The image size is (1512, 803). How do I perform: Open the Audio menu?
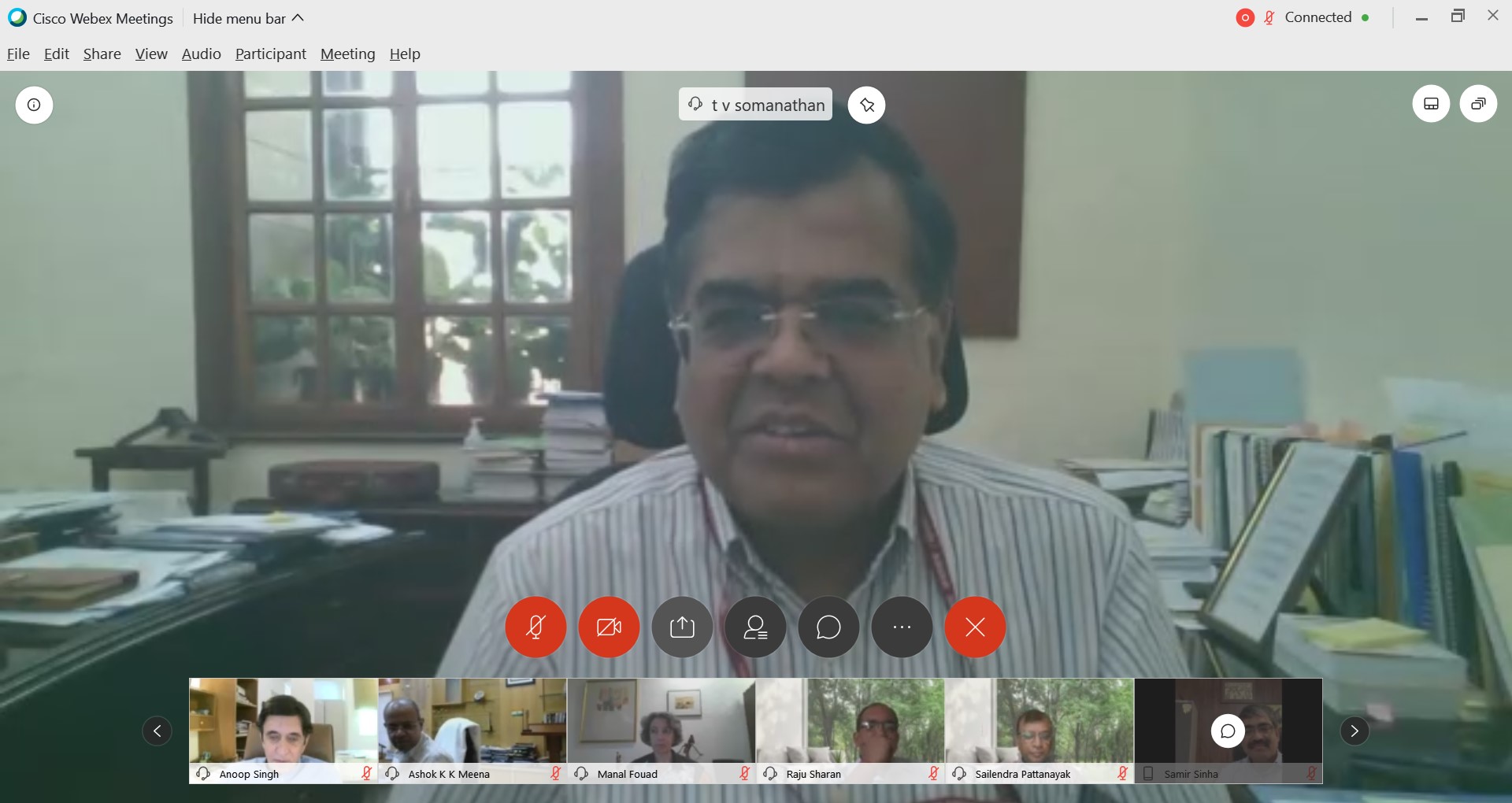(x=202, y=54)
